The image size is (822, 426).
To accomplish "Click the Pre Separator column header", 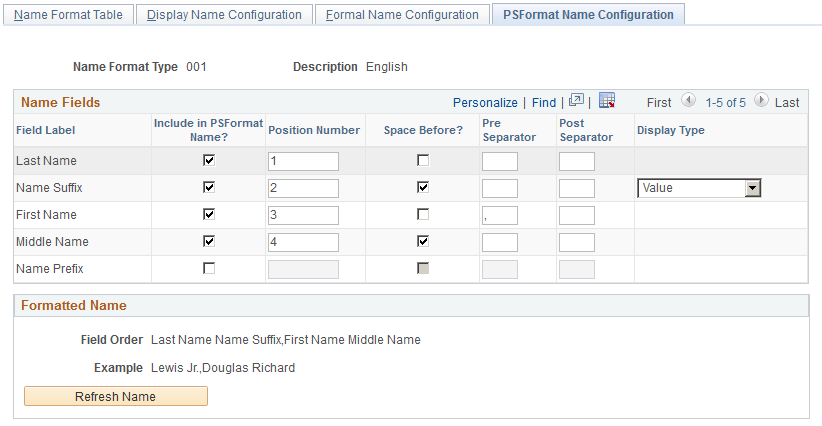I will [509, 130].
